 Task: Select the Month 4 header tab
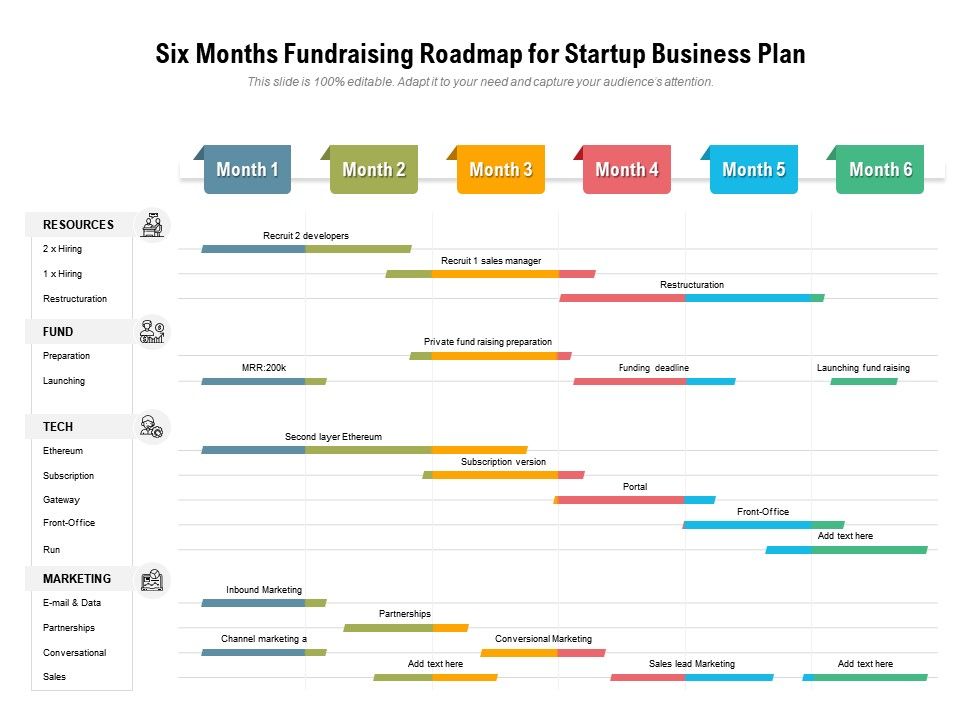pos(627,170)
